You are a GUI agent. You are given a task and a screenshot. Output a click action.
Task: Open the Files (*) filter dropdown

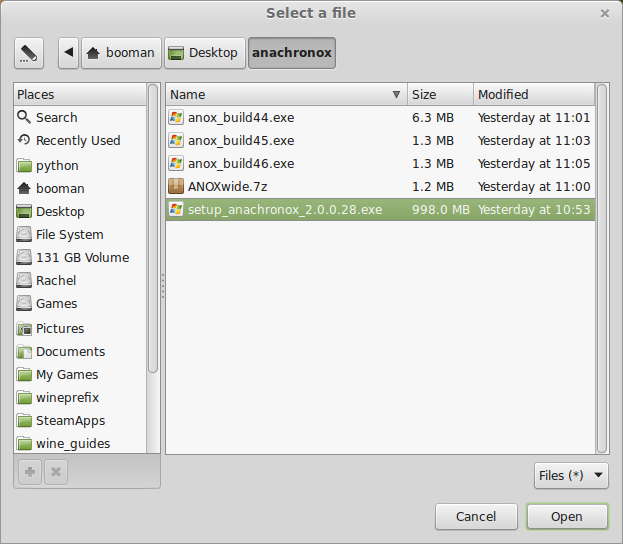point(571,475)
